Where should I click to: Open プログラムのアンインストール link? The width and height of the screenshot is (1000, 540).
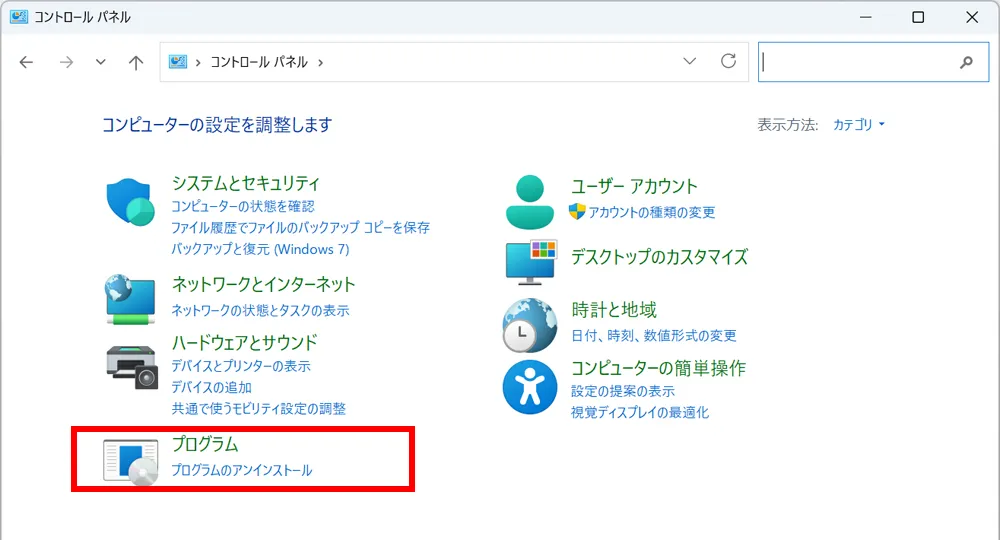(x=241, y=470)
